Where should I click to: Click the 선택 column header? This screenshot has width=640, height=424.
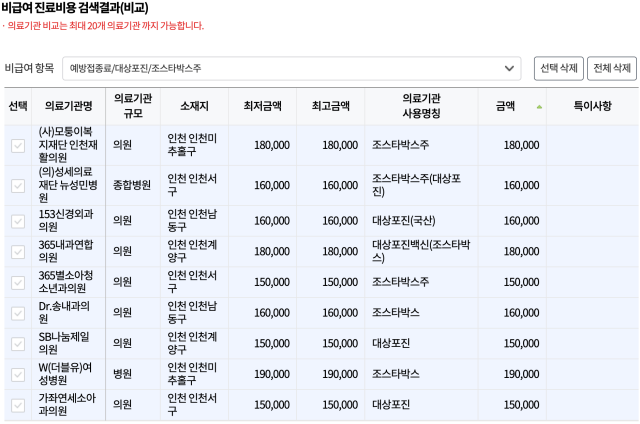coord(18,106)
